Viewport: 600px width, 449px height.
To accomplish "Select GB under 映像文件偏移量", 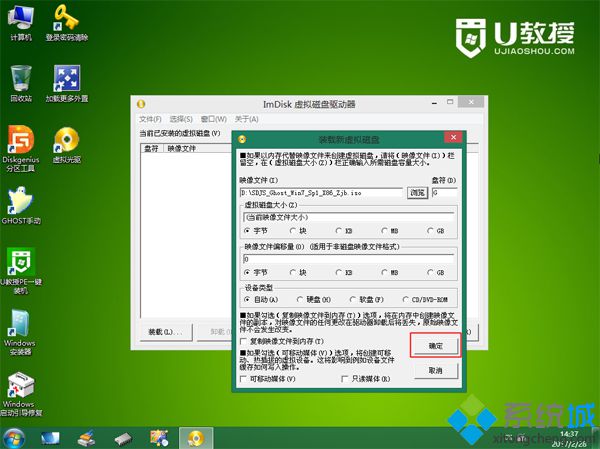I will click(436, 273).
